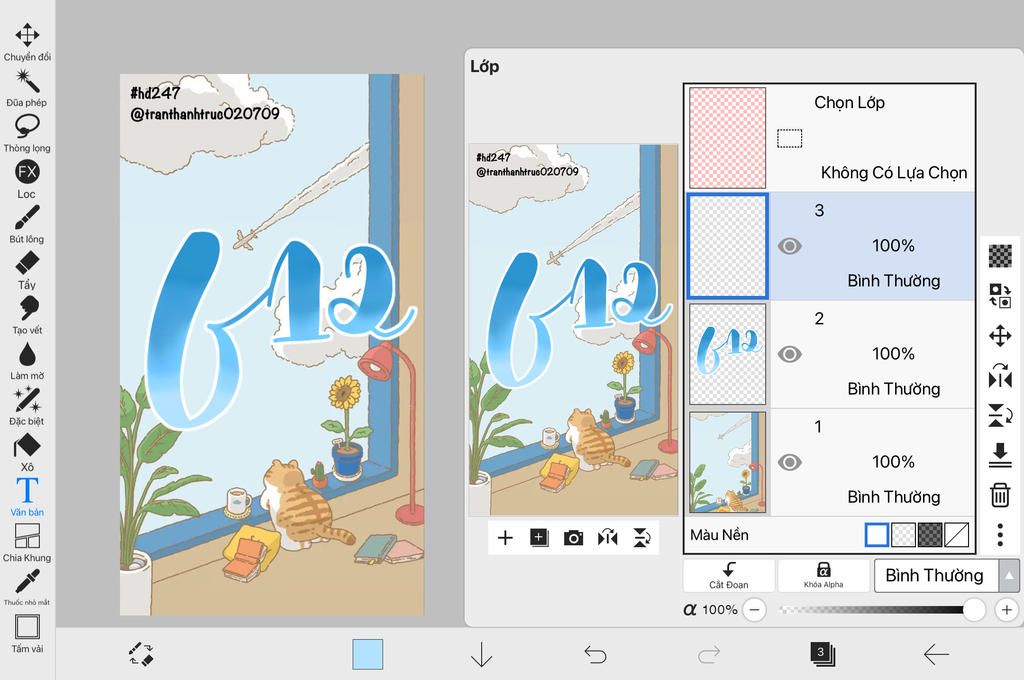This screenshot has height=680, width=1024.
Task: Decrease opacity with minus button
Action: click(754, 610)
